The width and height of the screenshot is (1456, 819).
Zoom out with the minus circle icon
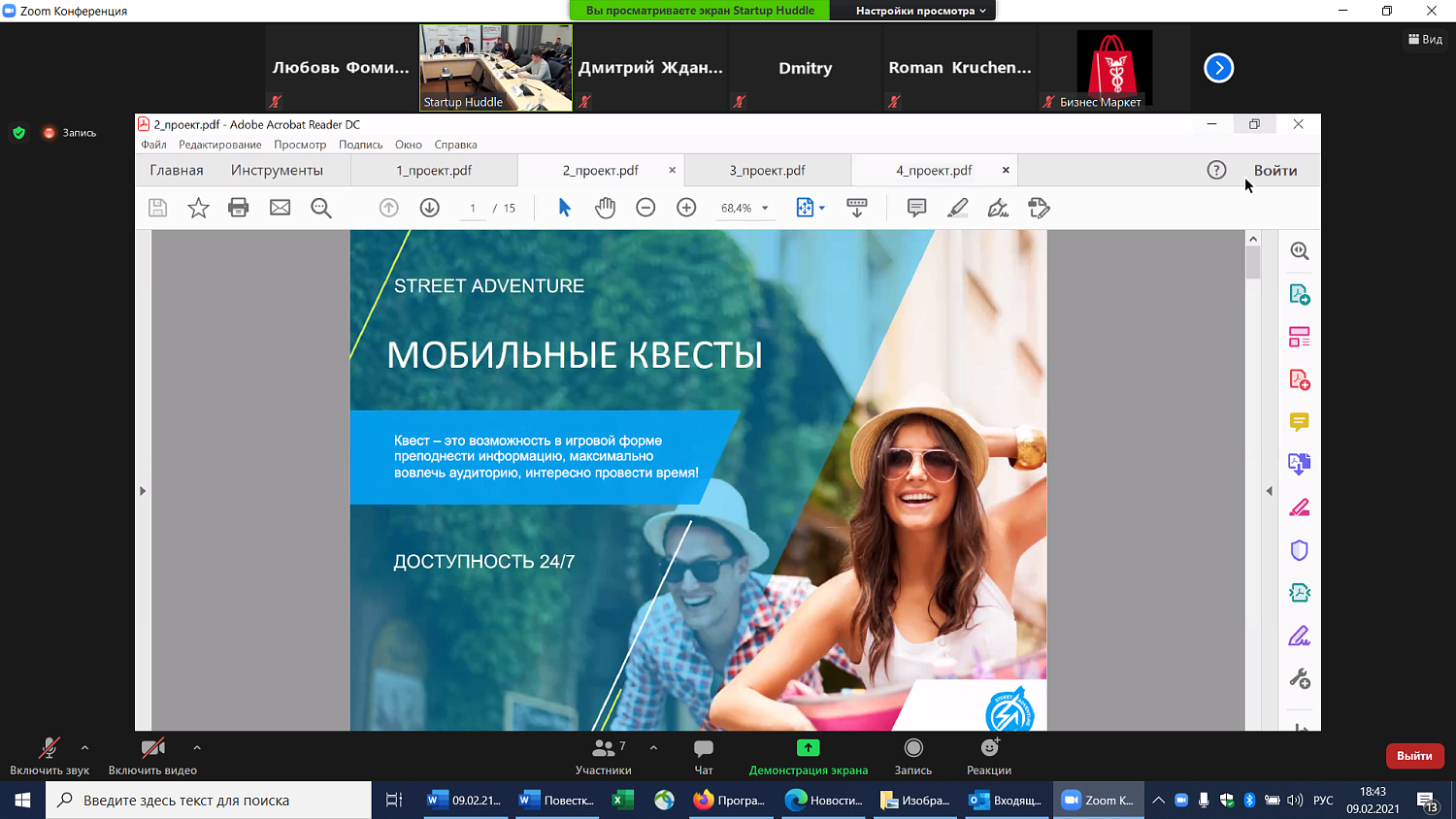click(645, 208)
